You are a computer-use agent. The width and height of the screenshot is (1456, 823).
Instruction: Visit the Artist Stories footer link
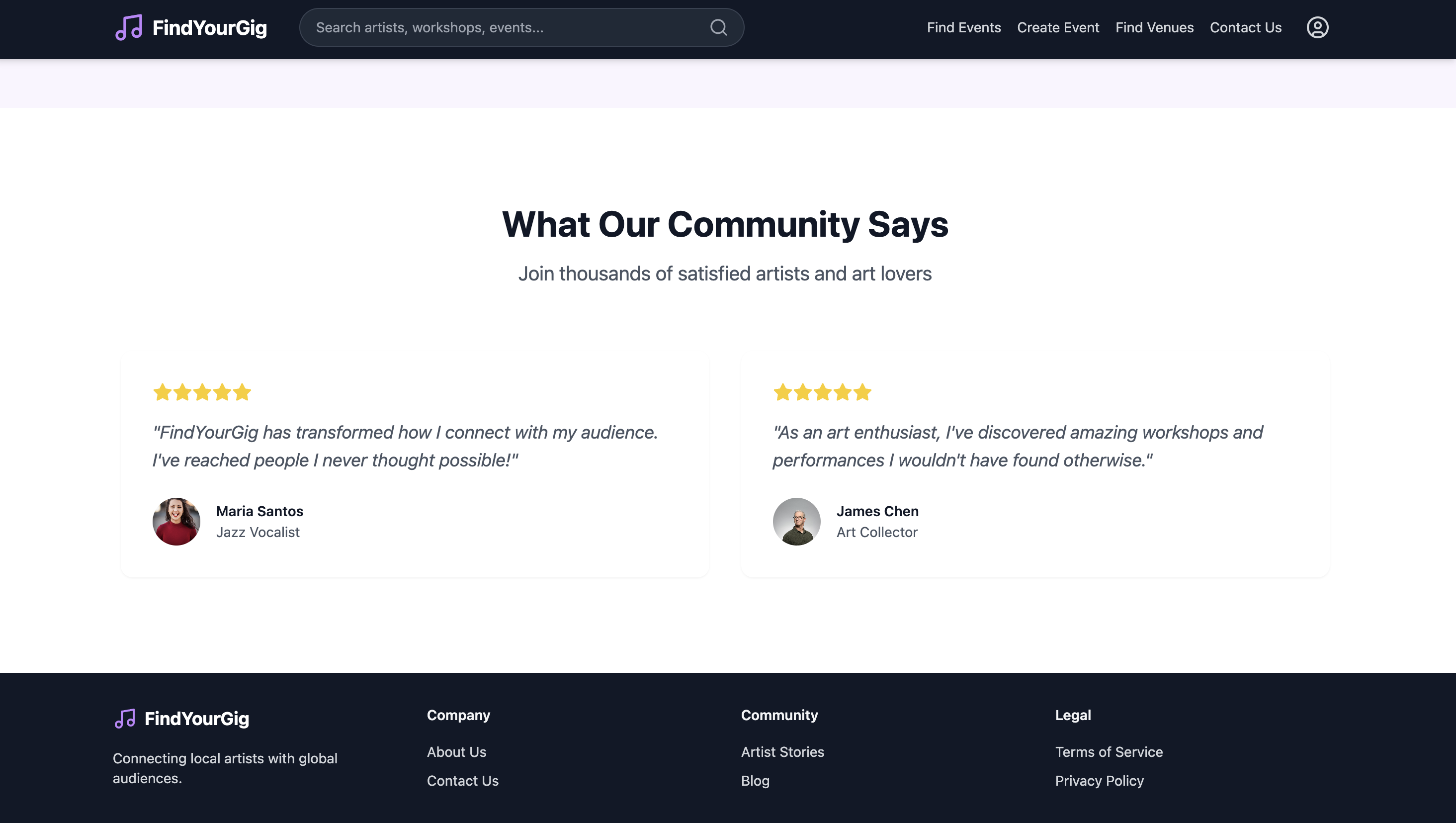click(782, 752)
